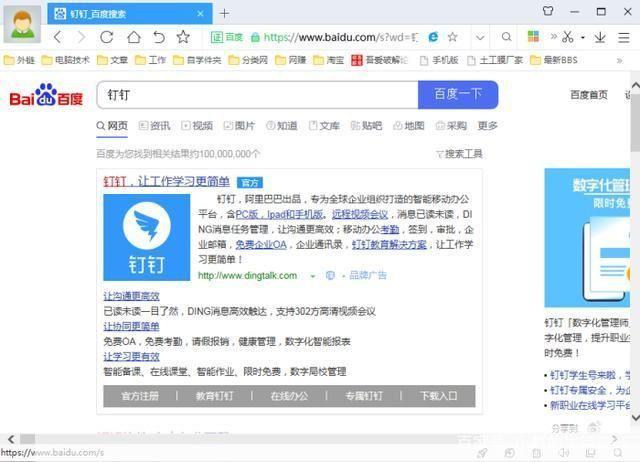Open the 手机版 bookmark
Image resolution: width=640 pixels, height=462 pixels.
coord(439,60)
